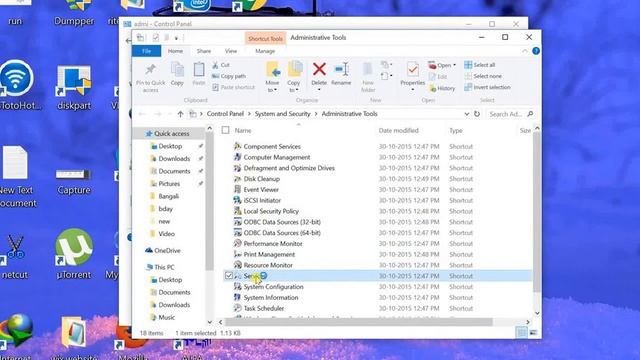Switch to the Home tab

coord(176,51)
